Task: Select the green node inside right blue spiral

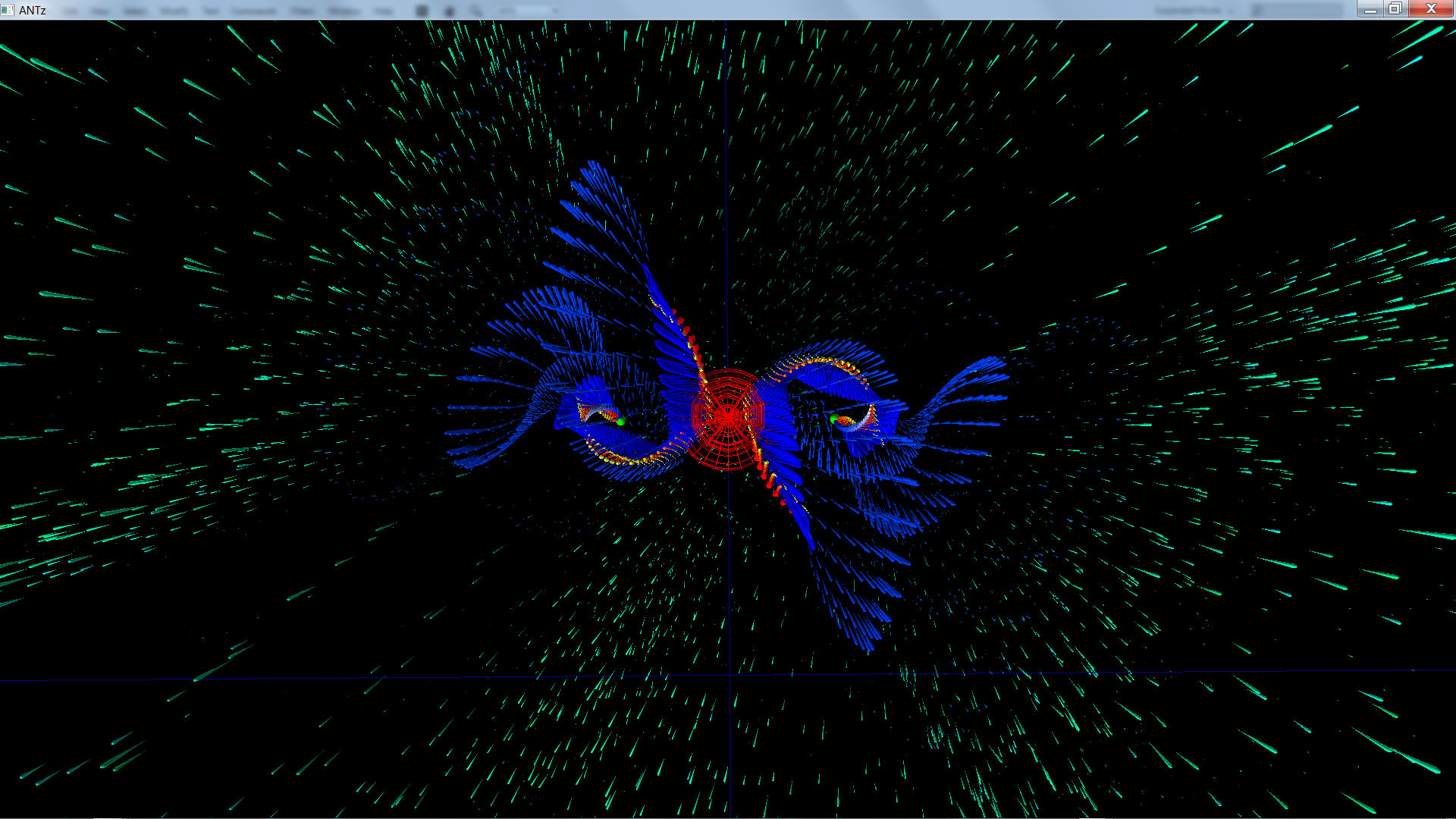Action: 835,419
